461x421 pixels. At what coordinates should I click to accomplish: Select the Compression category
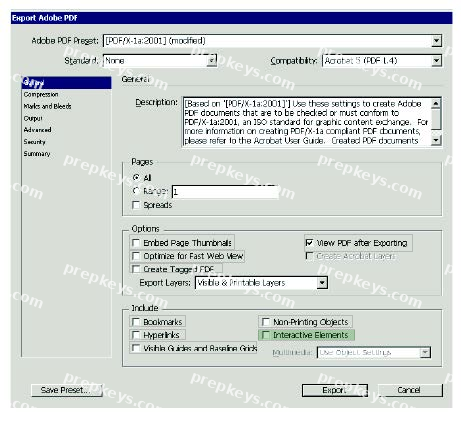click(x=41, y=95)
